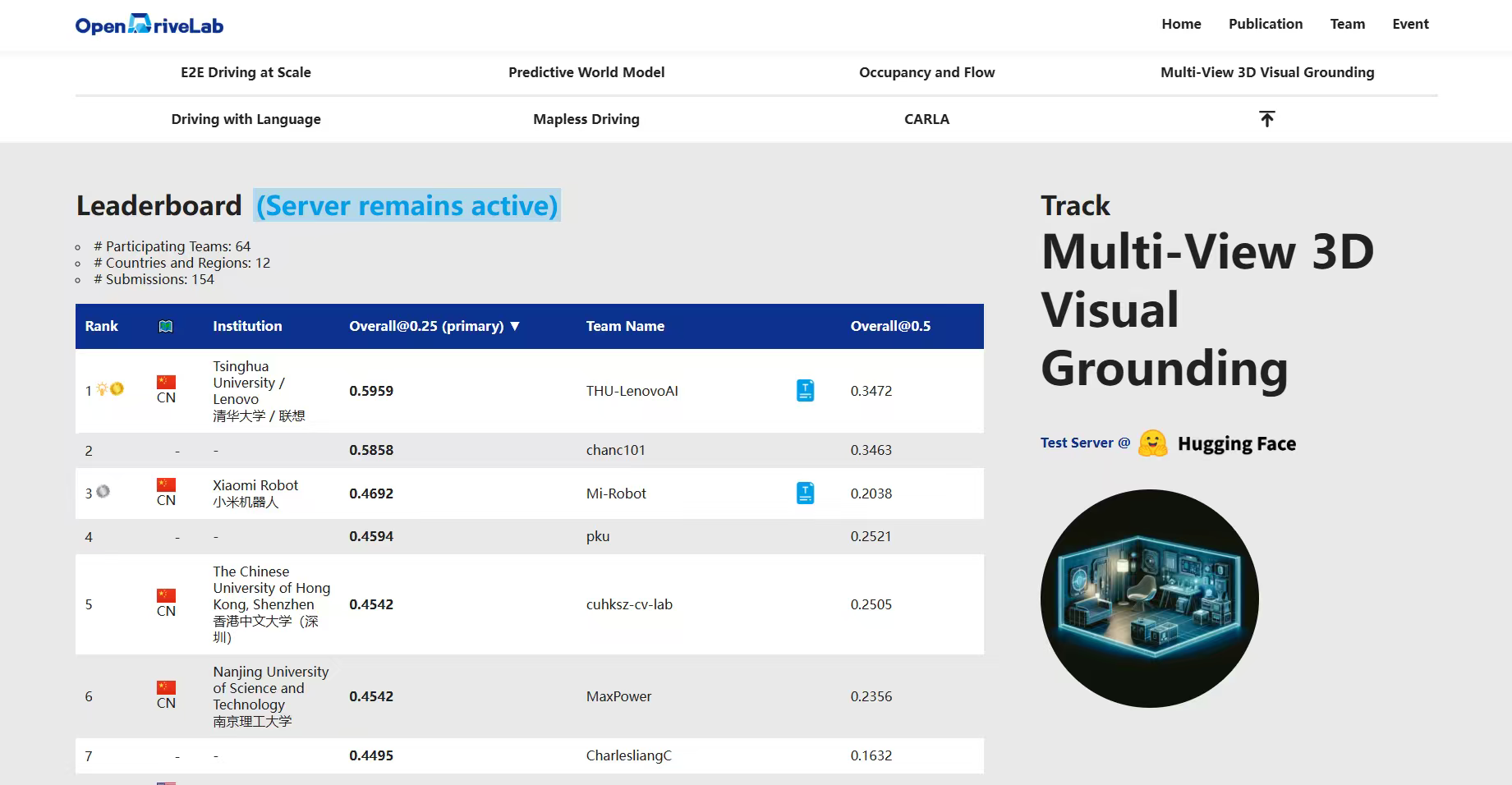Click the China flag for Nanjing University row

[x=167, y=687]
